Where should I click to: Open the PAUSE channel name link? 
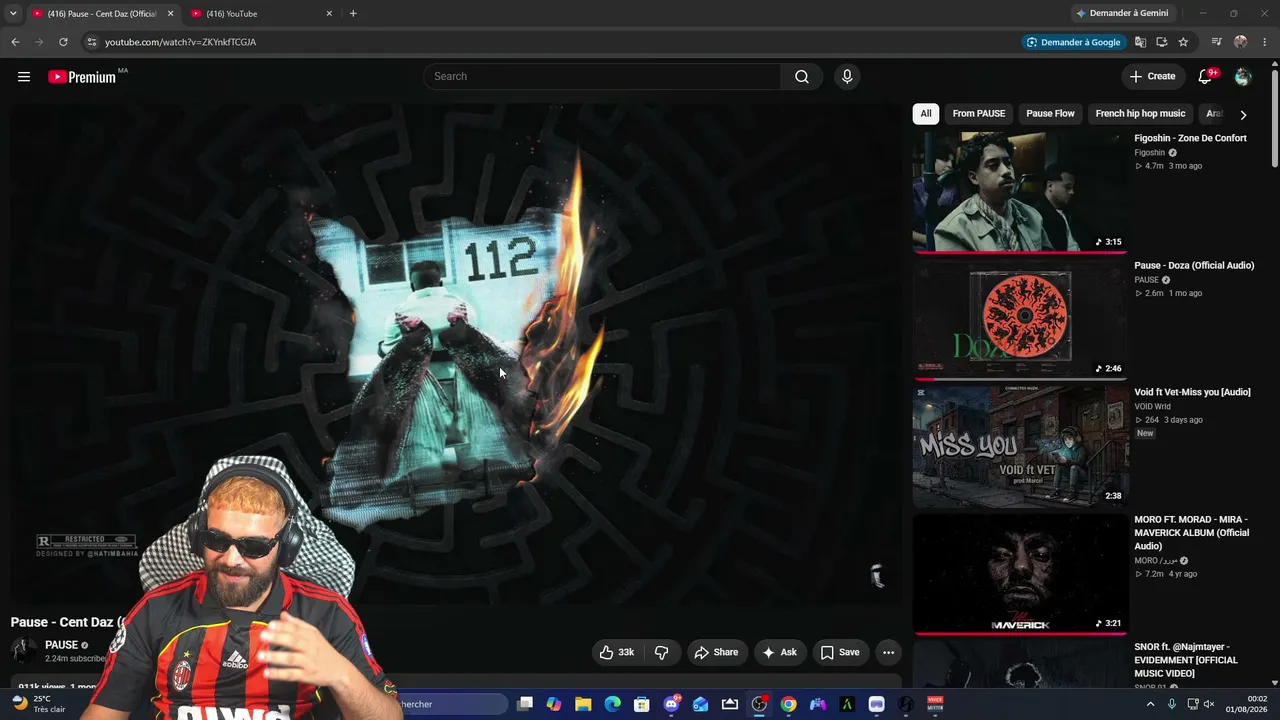click(x=61, y=645)
